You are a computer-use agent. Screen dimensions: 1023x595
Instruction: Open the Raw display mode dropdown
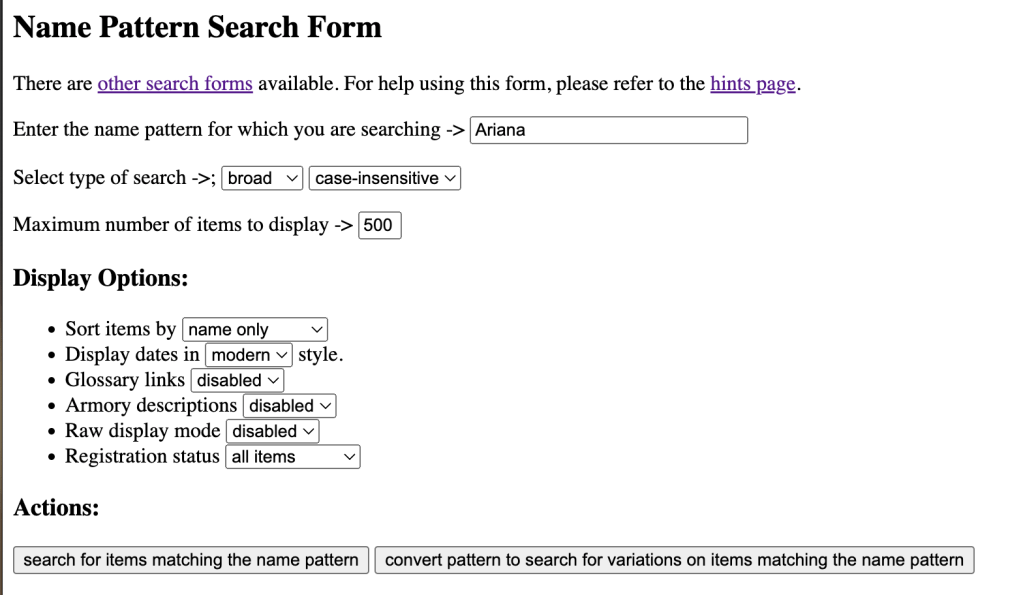click(x=273, y=431)
